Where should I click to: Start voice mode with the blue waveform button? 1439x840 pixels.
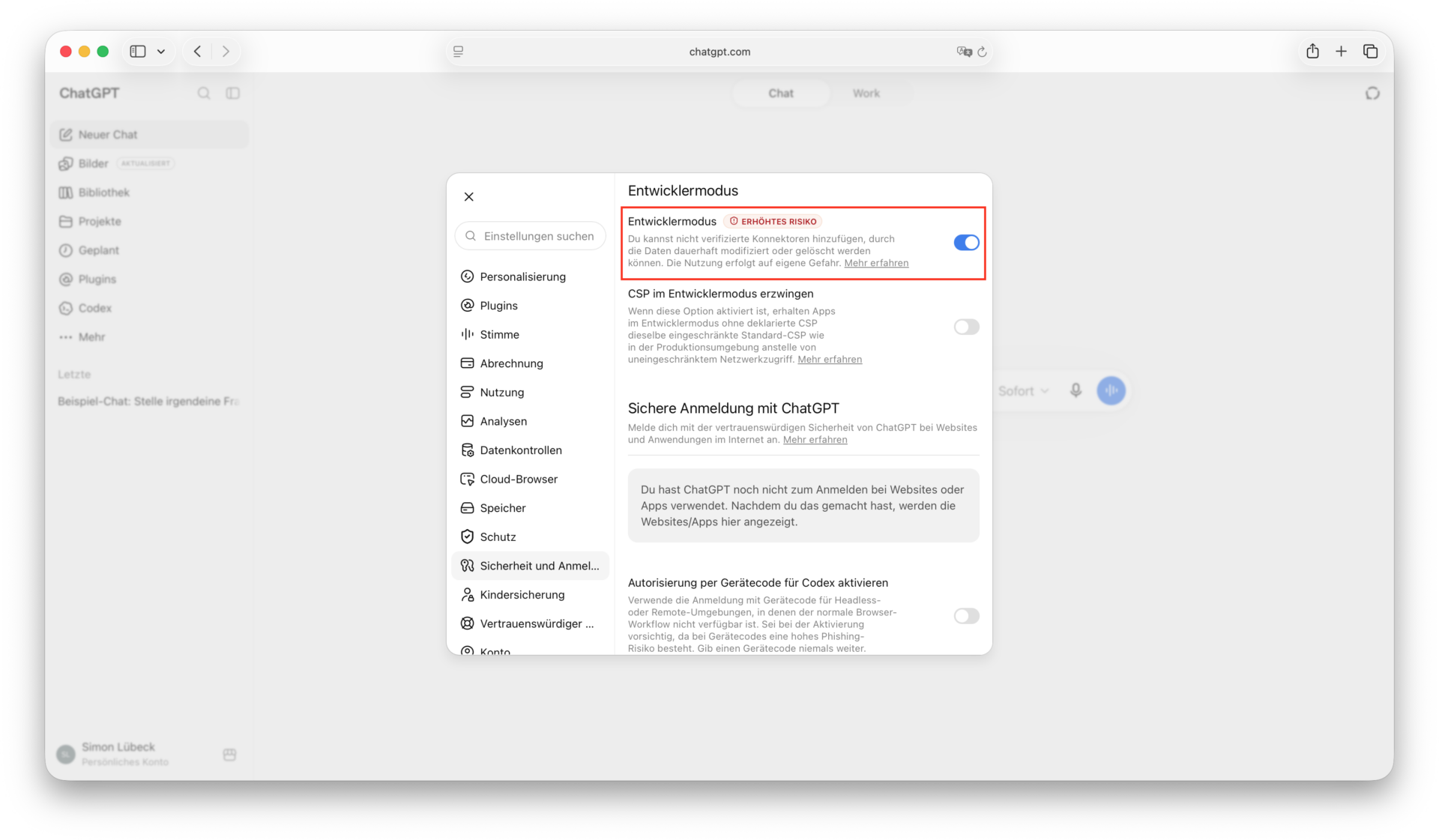click(x=1111, y=390)
